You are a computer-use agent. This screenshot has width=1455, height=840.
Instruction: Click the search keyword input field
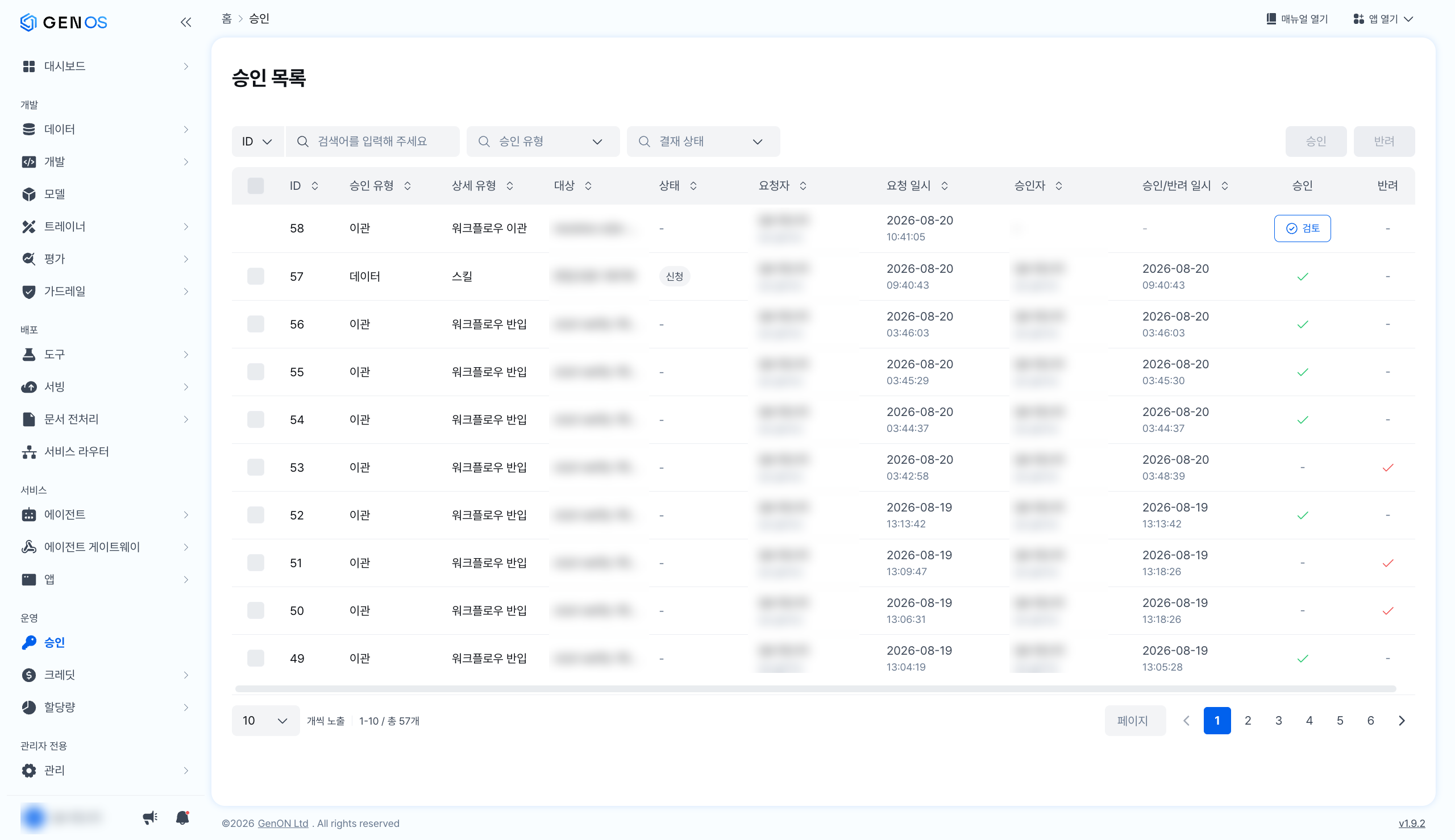pyautogui.click(x=373, y=142)
